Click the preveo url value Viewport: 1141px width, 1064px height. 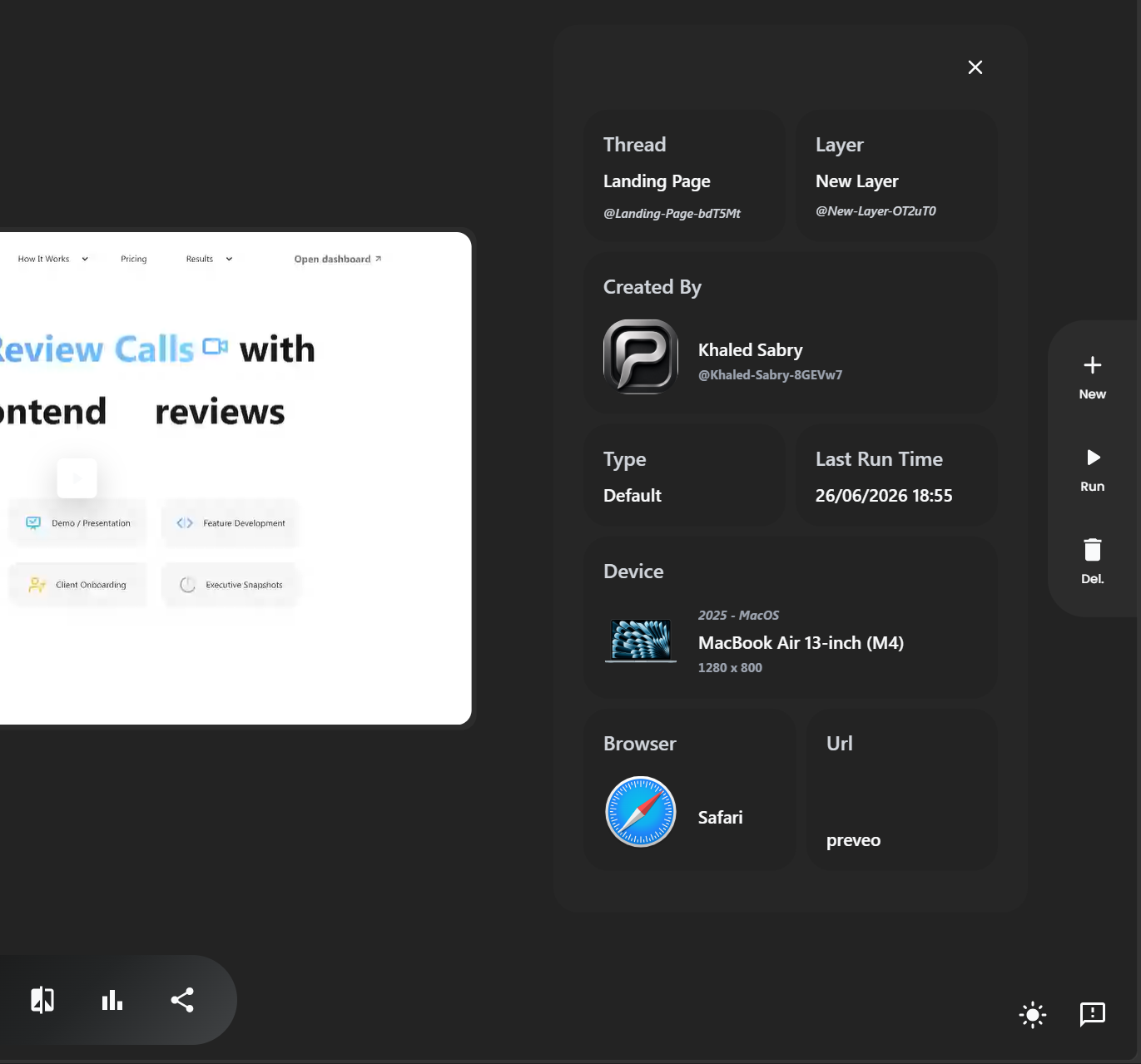pyautogui.click(x=853, y=840)
